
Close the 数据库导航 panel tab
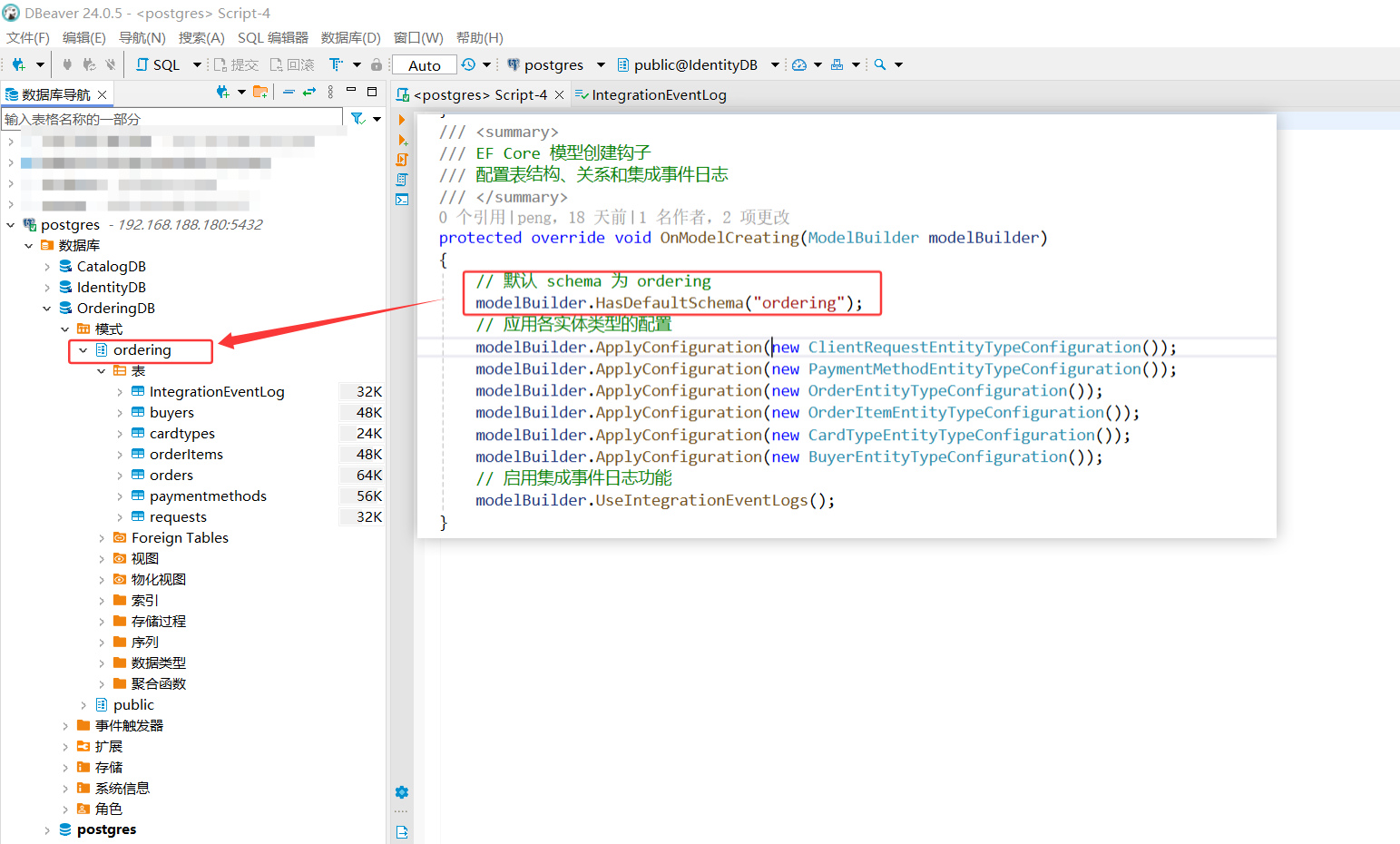[103, 94]
